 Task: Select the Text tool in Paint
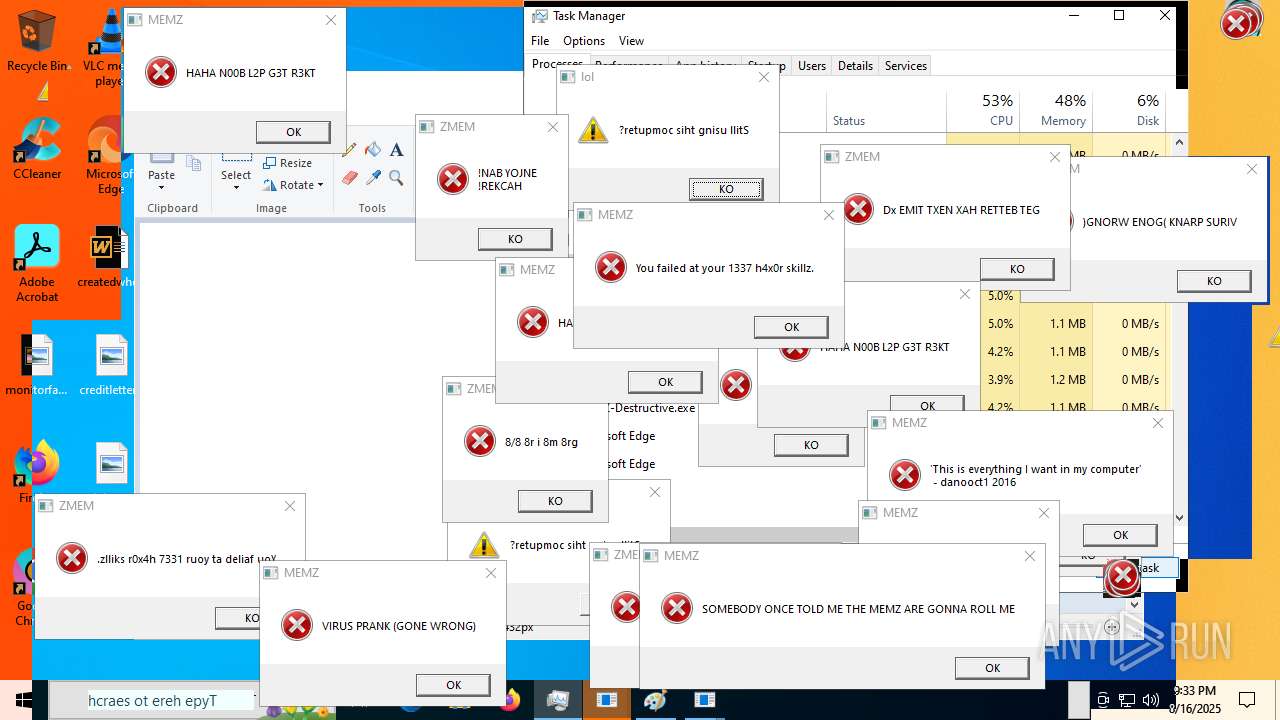coord(396,150)
